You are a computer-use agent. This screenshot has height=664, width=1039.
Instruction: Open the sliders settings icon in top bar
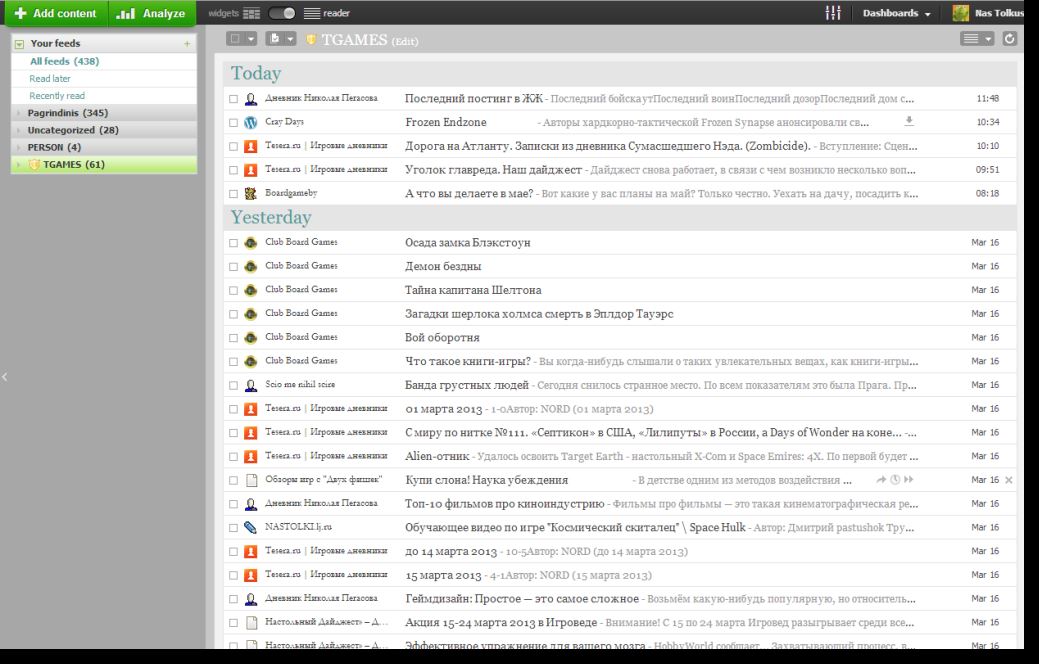[x=833, y=13]
